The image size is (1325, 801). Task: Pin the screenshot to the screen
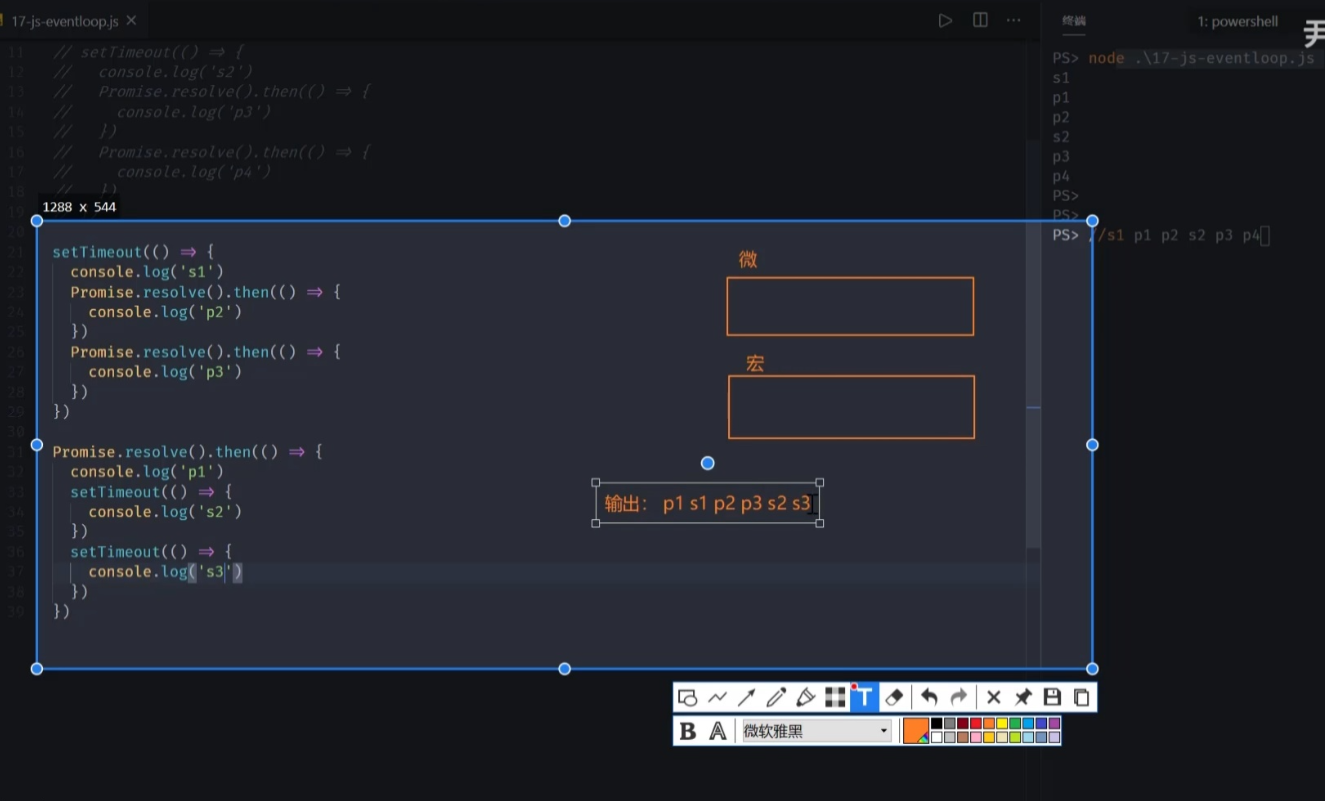1023,698
